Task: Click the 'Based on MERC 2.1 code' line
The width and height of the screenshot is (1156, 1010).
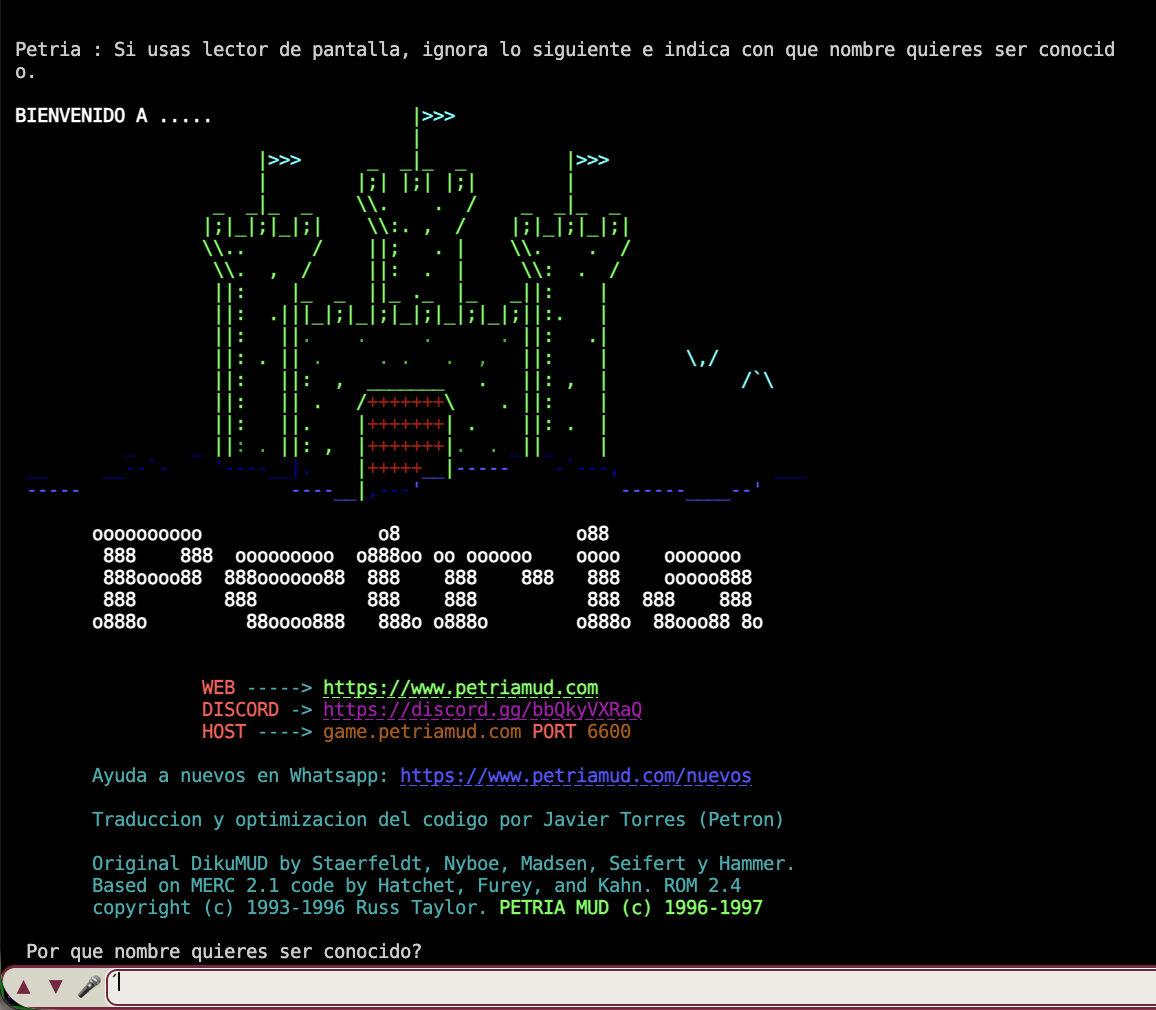Action: pyautogui.click(x=417, y=885)
